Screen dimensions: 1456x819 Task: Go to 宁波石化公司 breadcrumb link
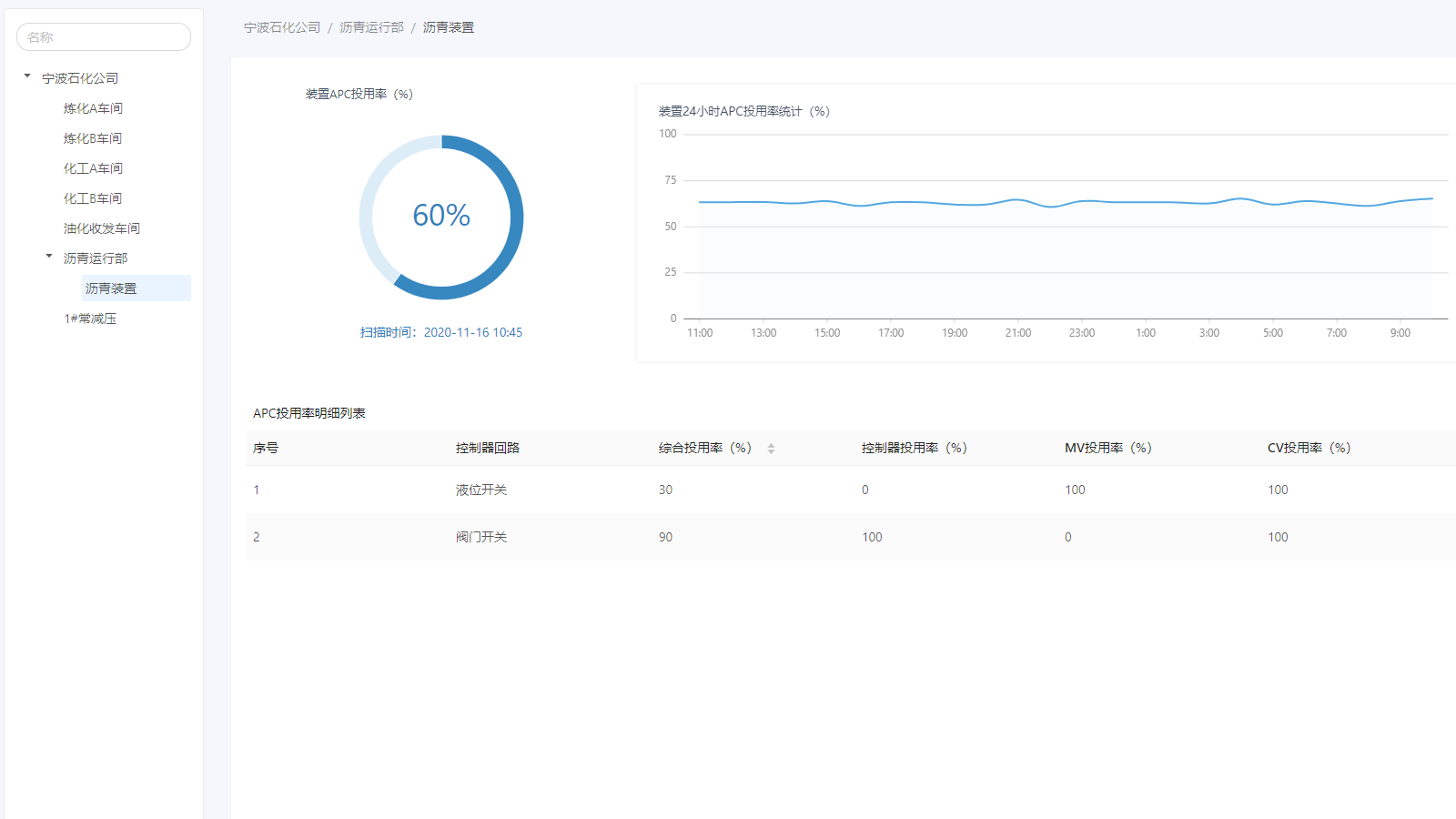pyautogui.click(x=282, y=27)
